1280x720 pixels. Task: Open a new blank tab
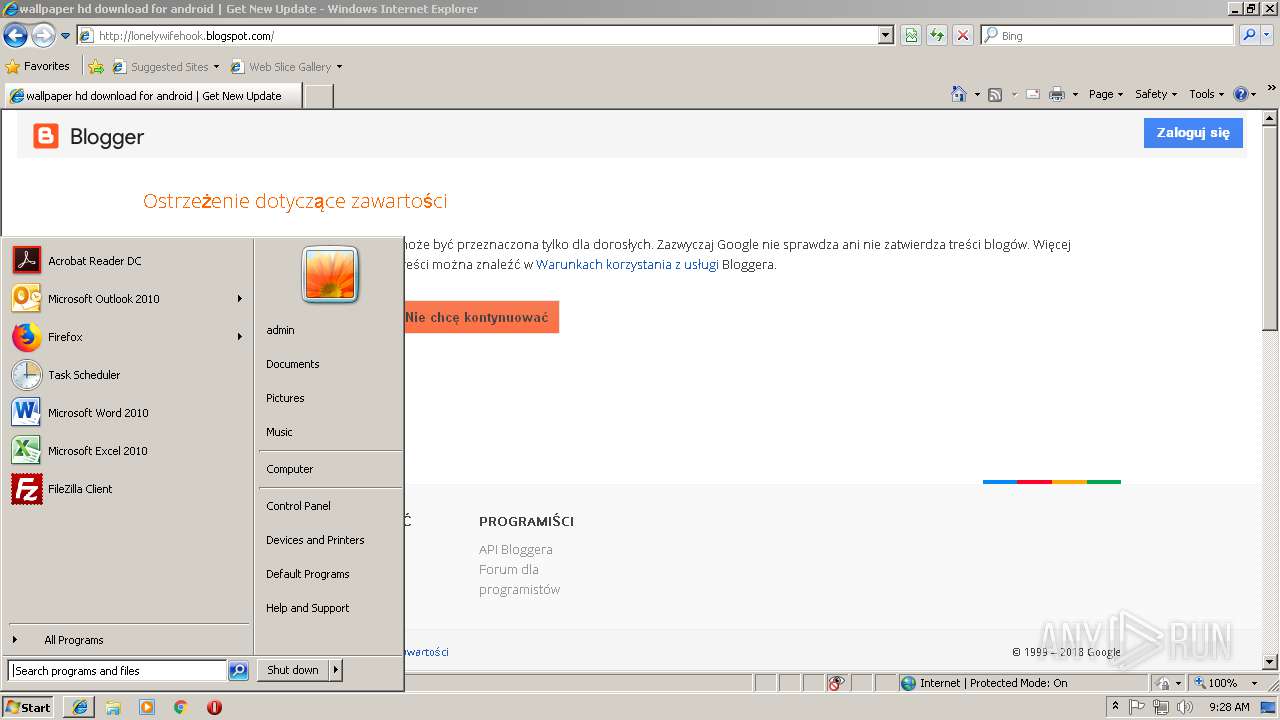pos(318,96)
